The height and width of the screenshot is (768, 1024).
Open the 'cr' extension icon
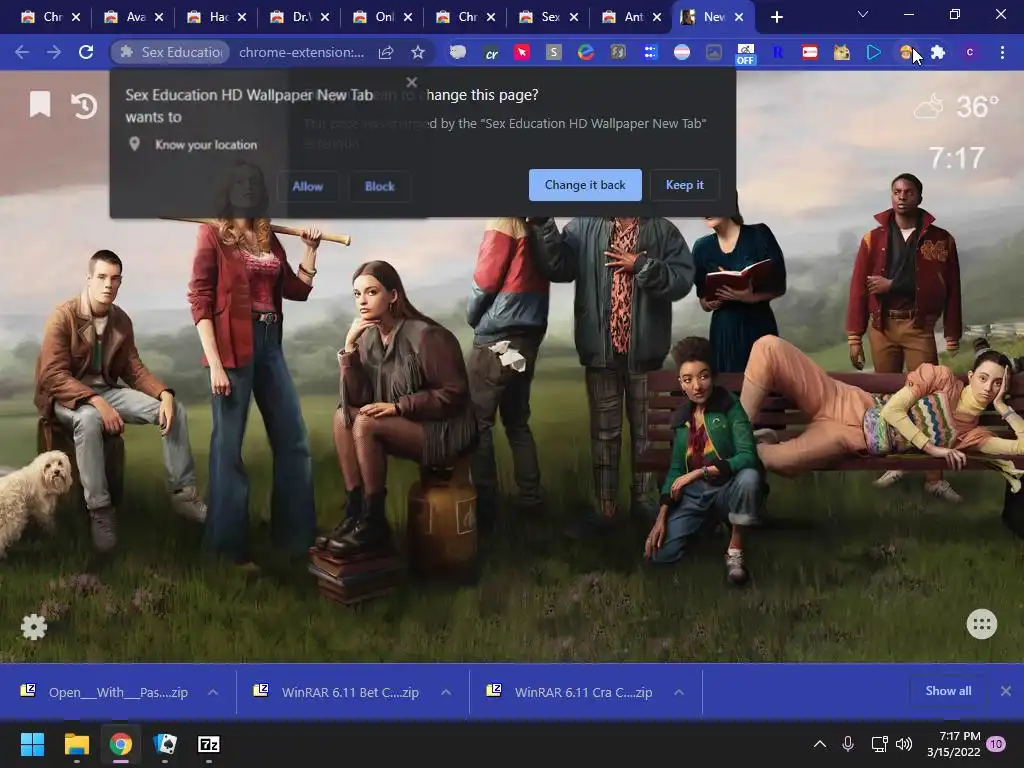pos(491,53)
